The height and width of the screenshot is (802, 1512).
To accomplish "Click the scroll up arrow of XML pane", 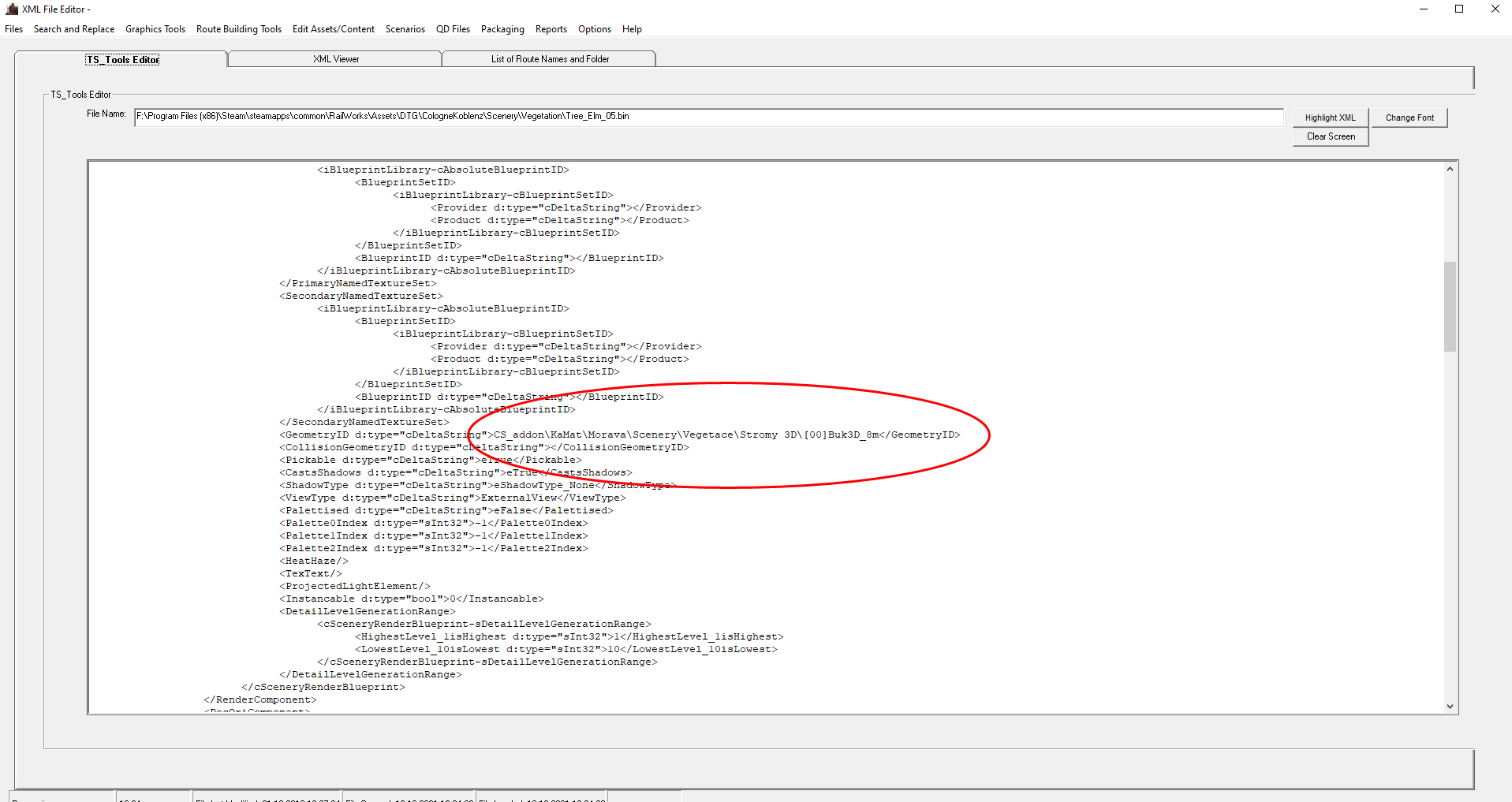I will [x=1450, y=169].
